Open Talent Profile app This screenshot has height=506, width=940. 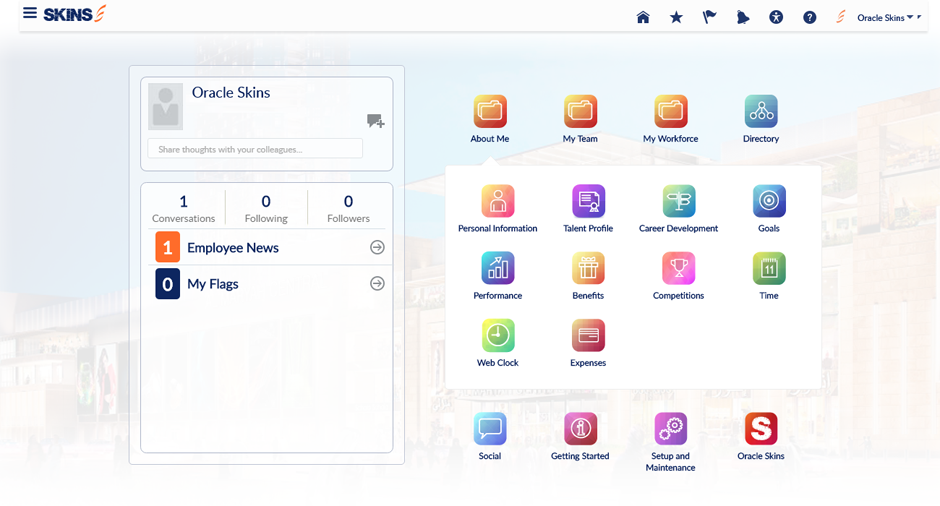point(588,202)
